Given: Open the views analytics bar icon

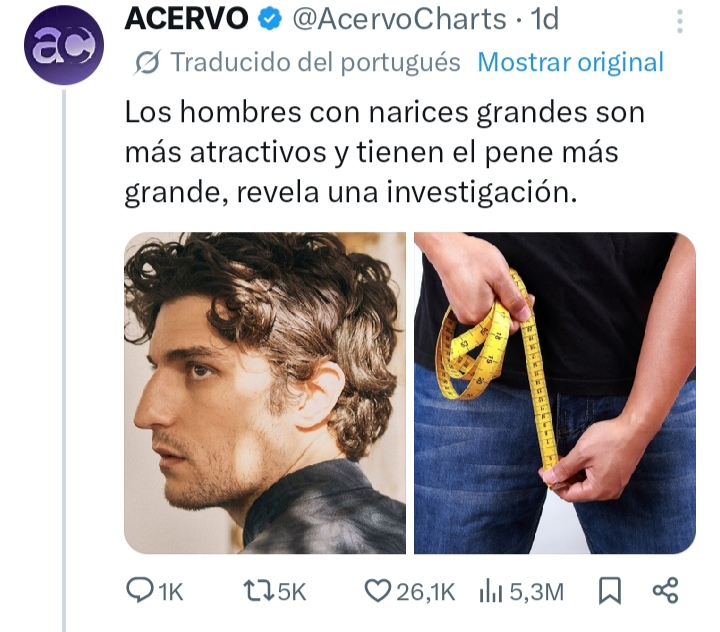Looking at the screenshot, I should [490, 591].
